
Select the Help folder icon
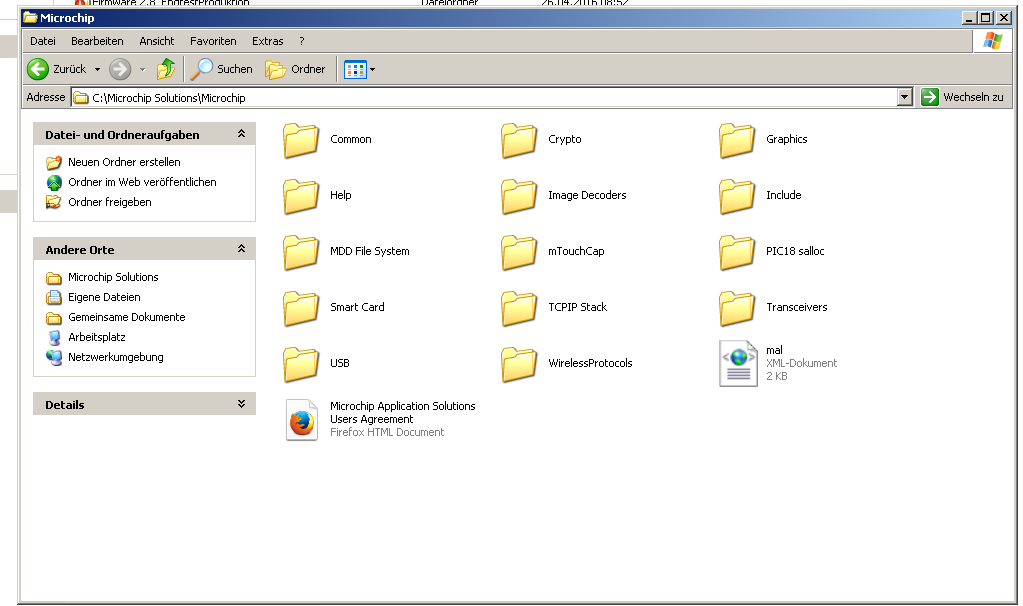click(301, 196)
